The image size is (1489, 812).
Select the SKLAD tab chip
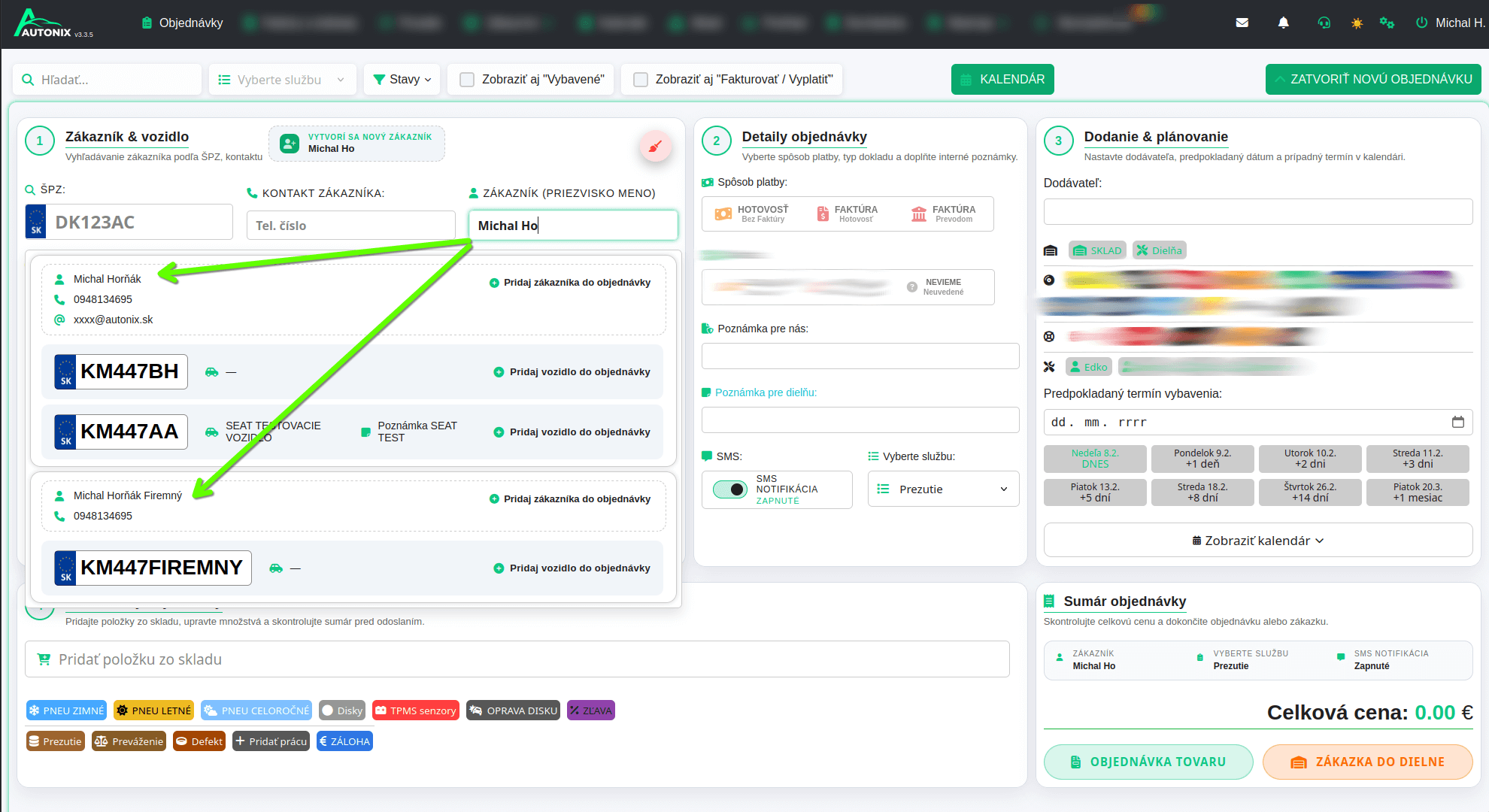click(1097, 250)
